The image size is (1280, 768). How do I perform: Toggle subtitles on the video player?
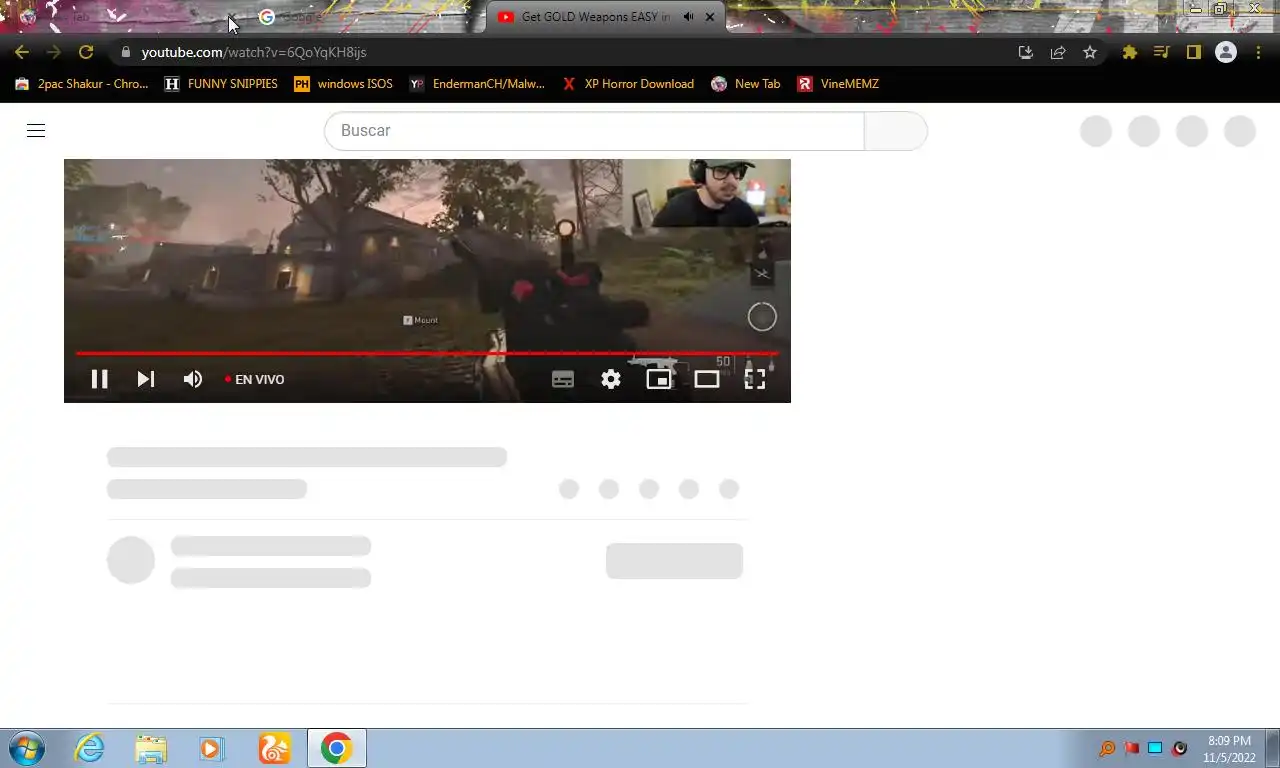(563, 379)
